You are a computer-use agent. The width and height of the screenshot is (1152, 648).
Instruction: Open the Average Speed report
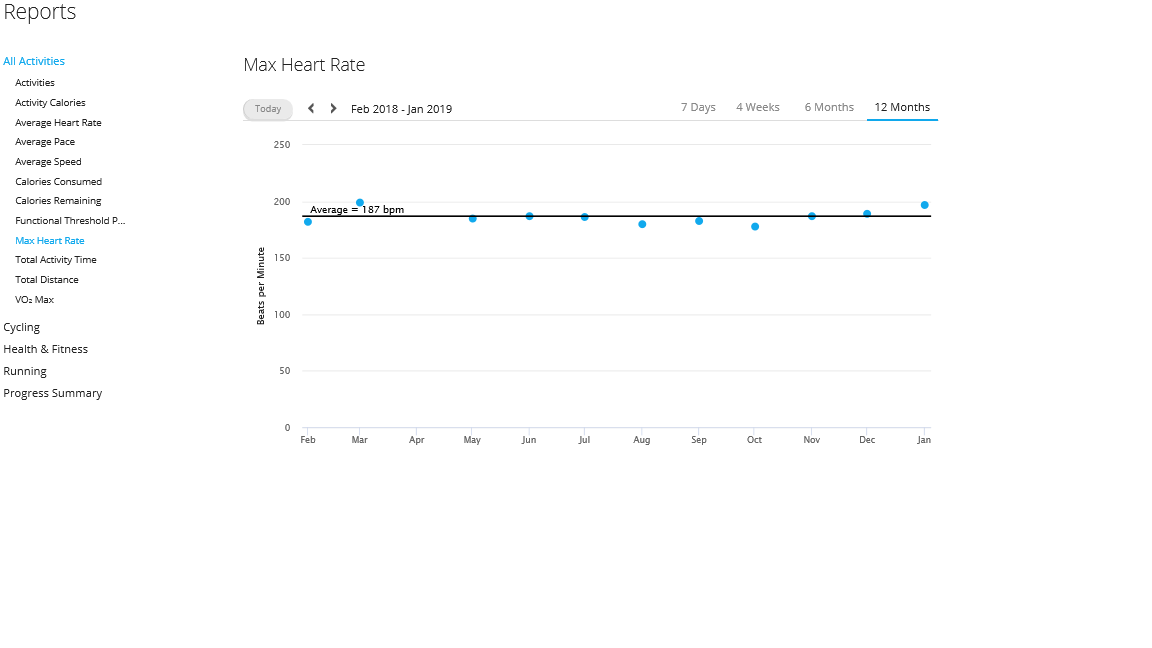48,162
